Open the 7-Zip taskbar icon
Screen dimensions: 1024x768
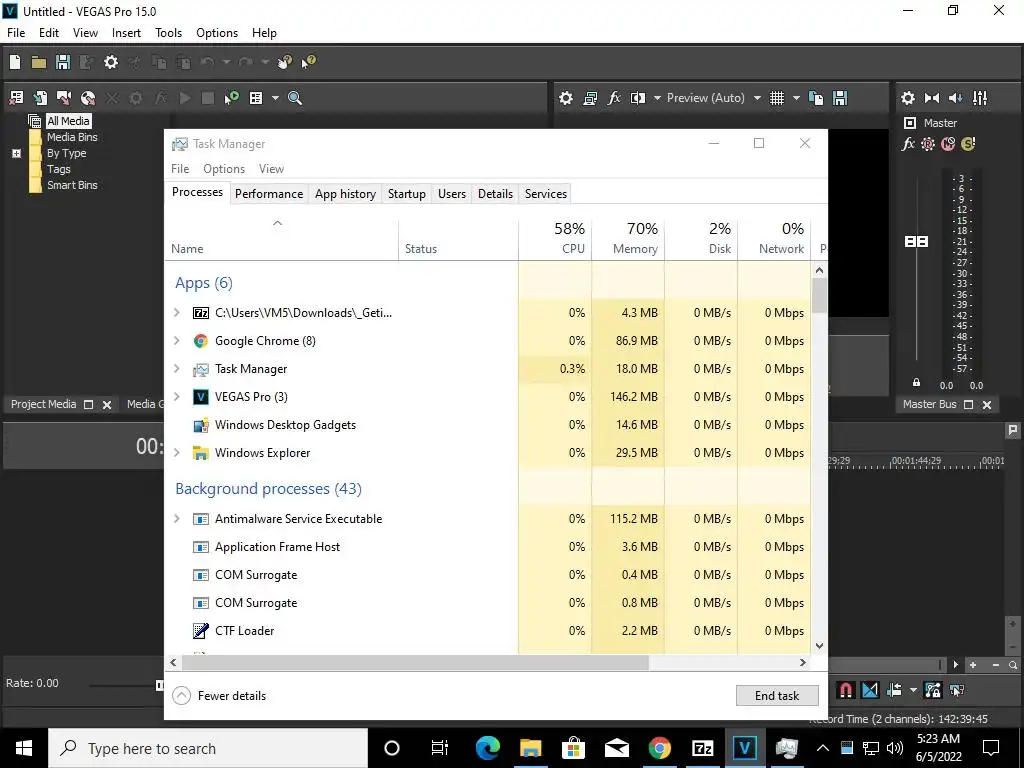[x=702, y=748]
